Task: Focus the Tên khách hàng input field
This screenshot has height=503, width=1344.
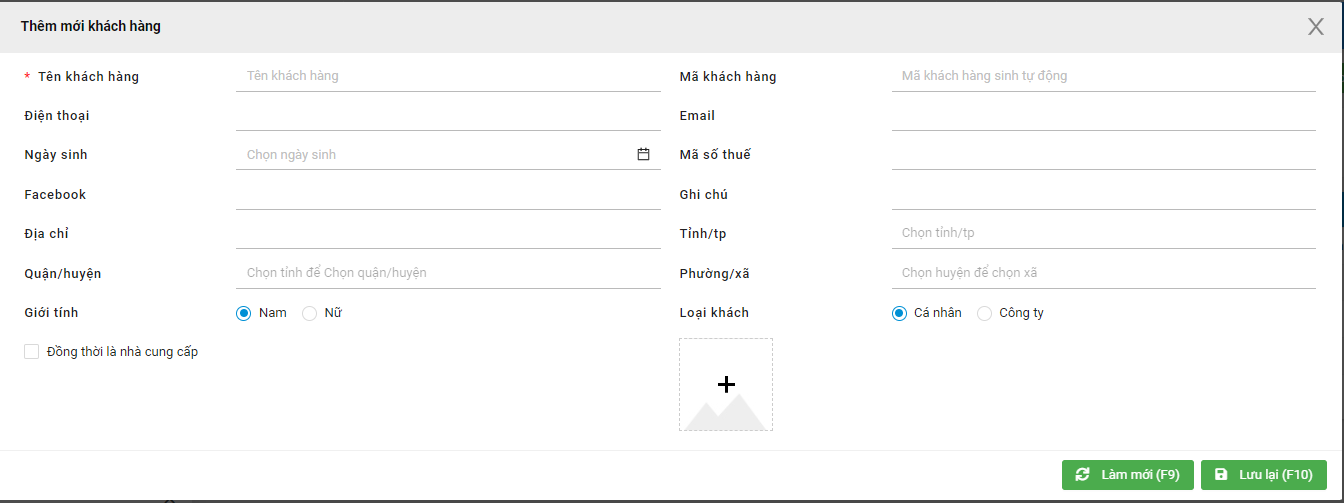Action: click(x=448, y=76)
